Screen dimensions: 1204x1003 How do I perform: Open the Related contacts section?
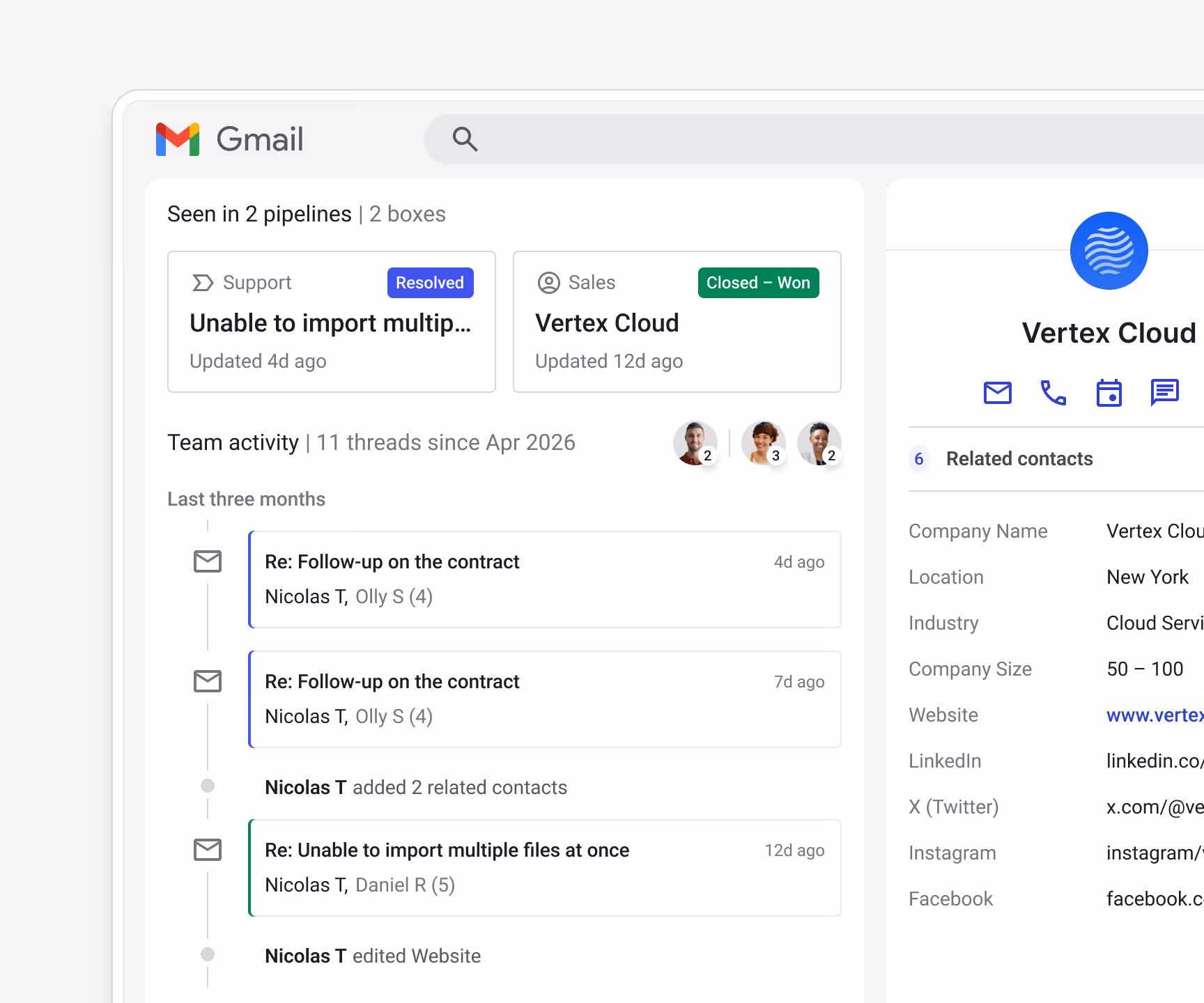(1056, 459)
